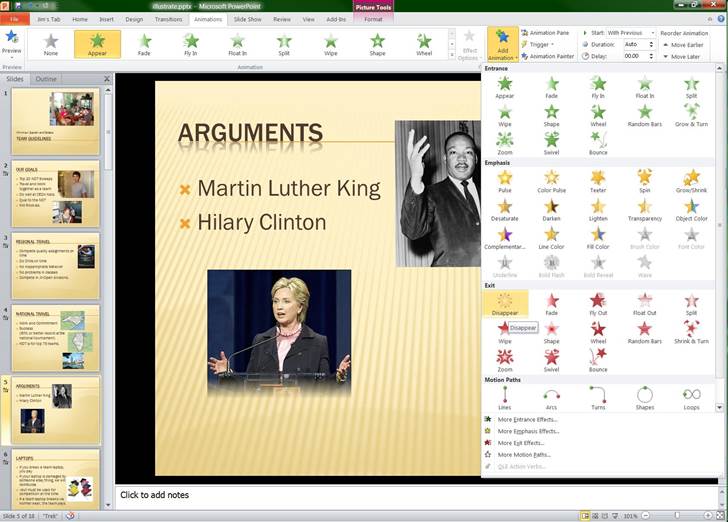
Task: Select slide 1 thumbnail
Action: click(56, 122)
